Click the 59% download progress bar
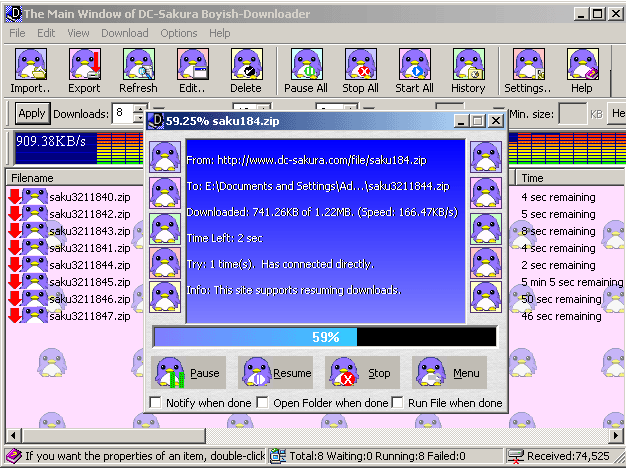 click(x=325, y=337)
